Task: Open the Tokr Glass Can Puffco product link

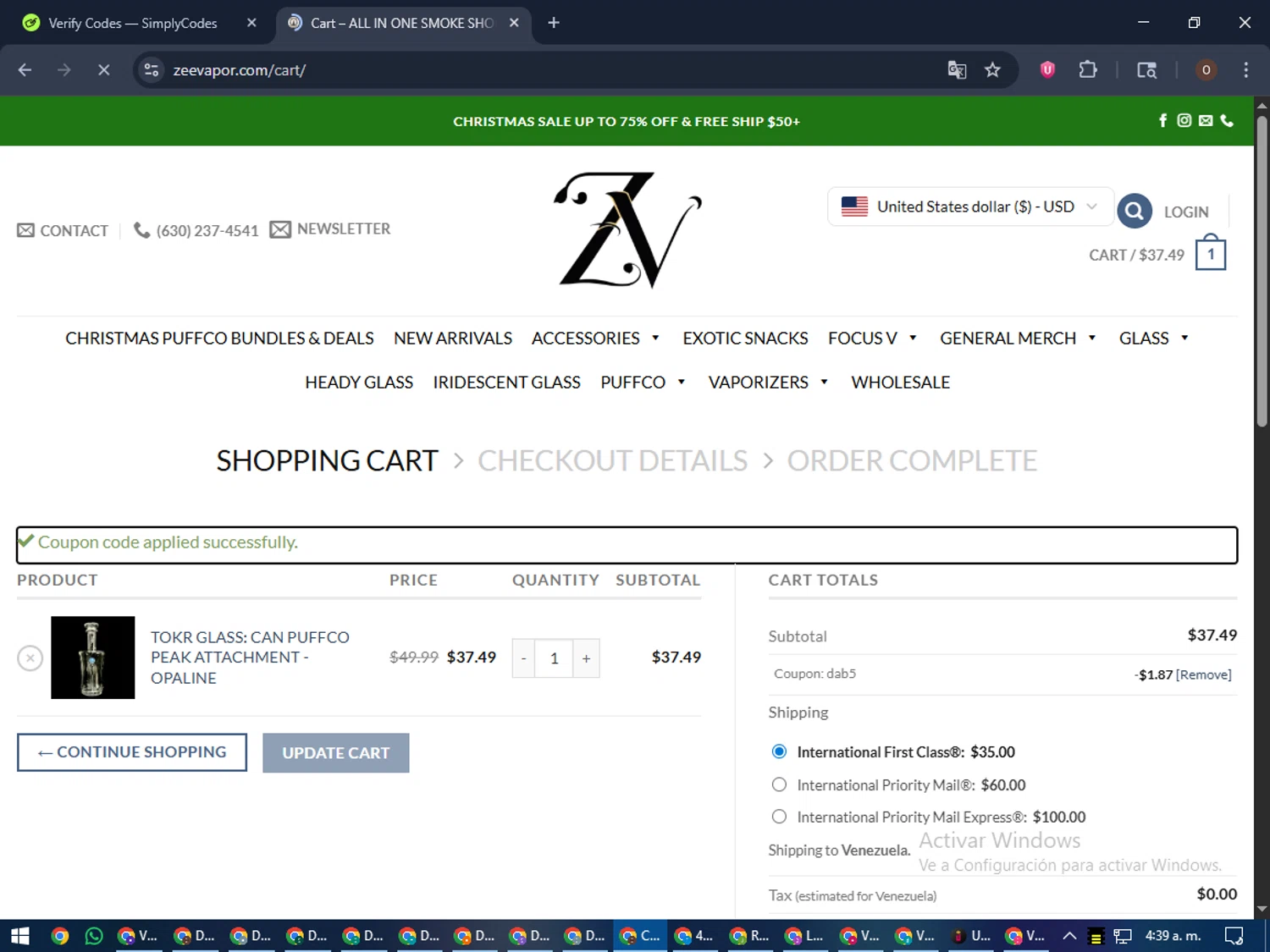Action: point(250,658)
